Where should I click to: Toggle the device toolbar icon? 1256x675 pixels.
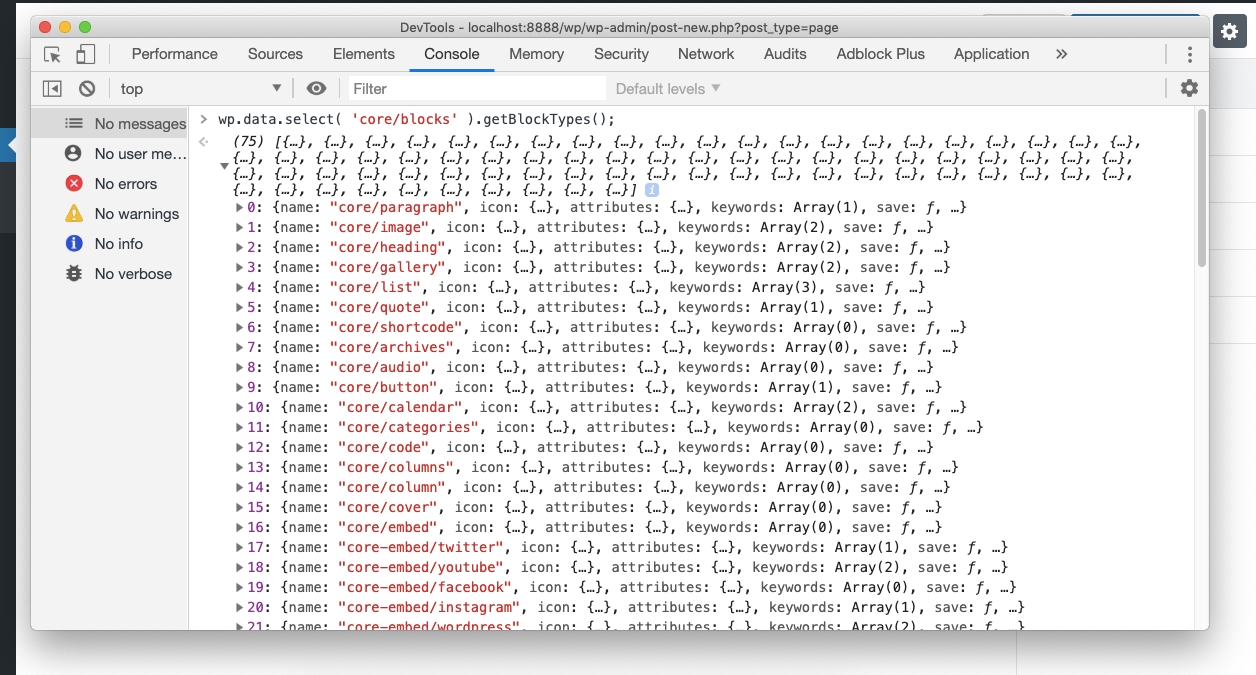(86, 55)
